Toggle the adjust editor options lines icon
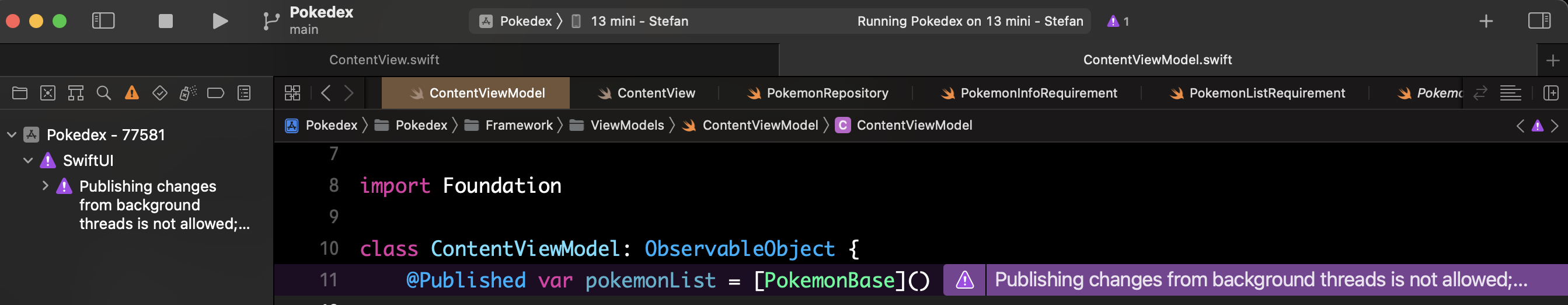The height and width of the screenshot is (305, 1568). point(1510,93)
